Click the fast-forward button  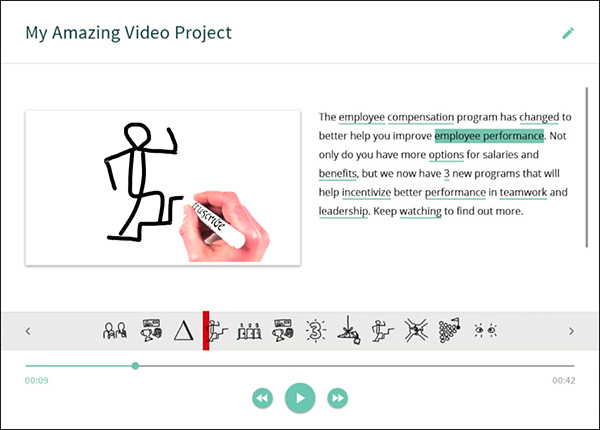click(x=338, y=398)
